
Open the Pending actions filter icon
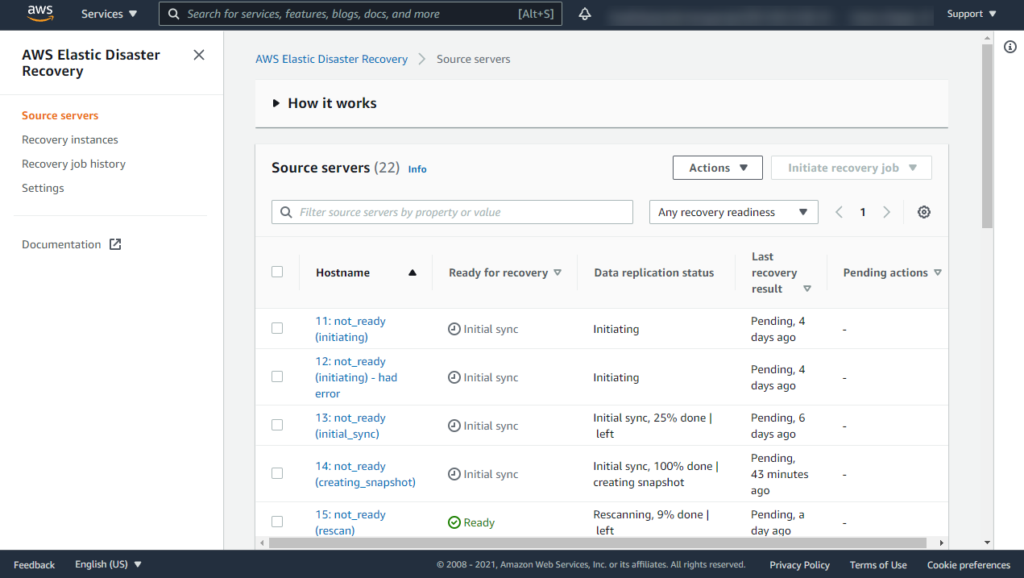[938, 272]
